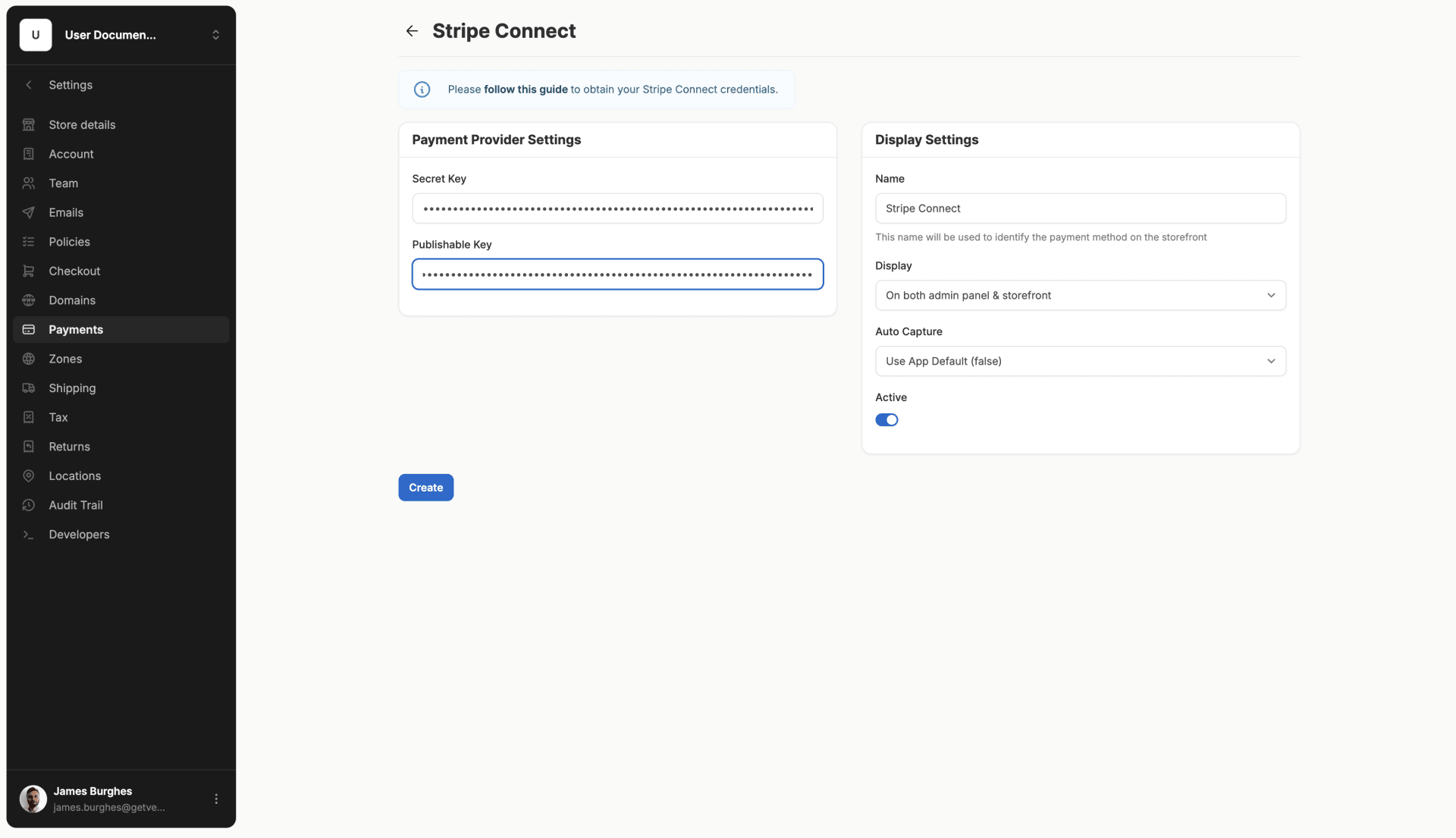Click the Domains globe icon
The height and width of the screenshot is (838, 1456).
click(29, 300)
